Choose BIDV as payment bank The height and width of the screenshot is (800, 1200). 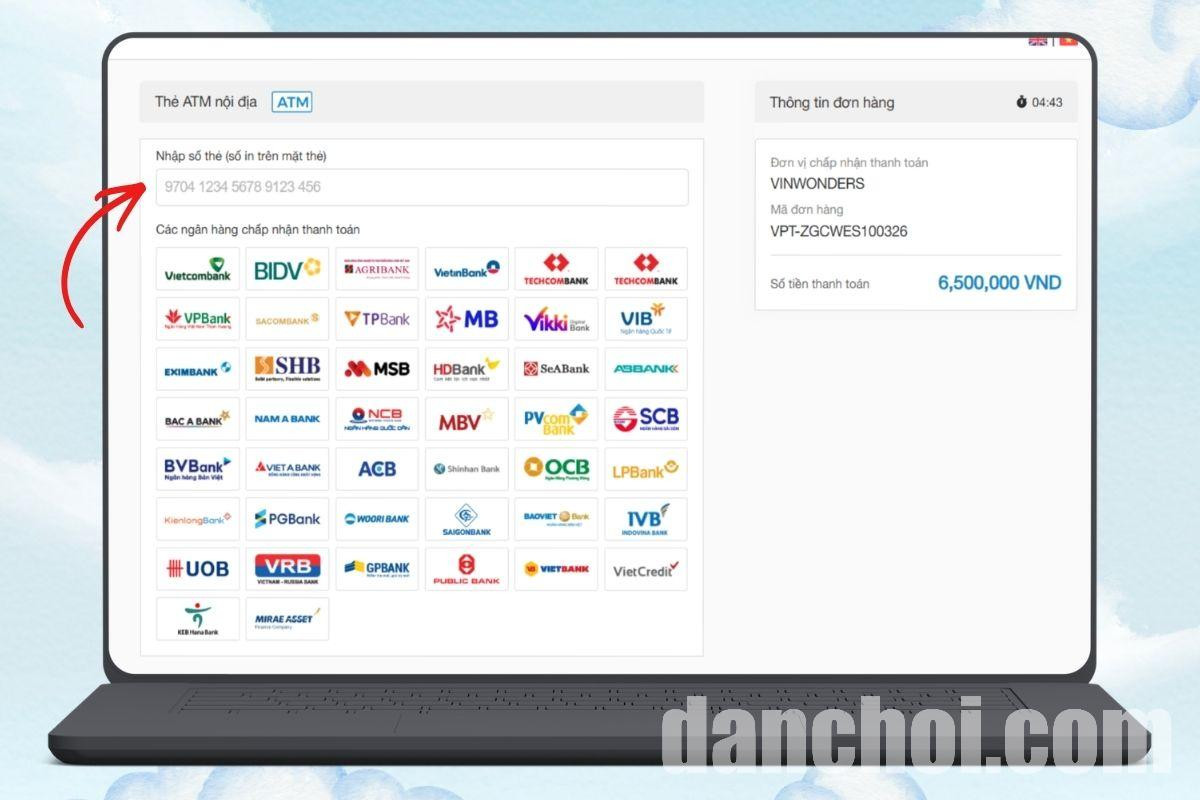click(x=287, y=269)
